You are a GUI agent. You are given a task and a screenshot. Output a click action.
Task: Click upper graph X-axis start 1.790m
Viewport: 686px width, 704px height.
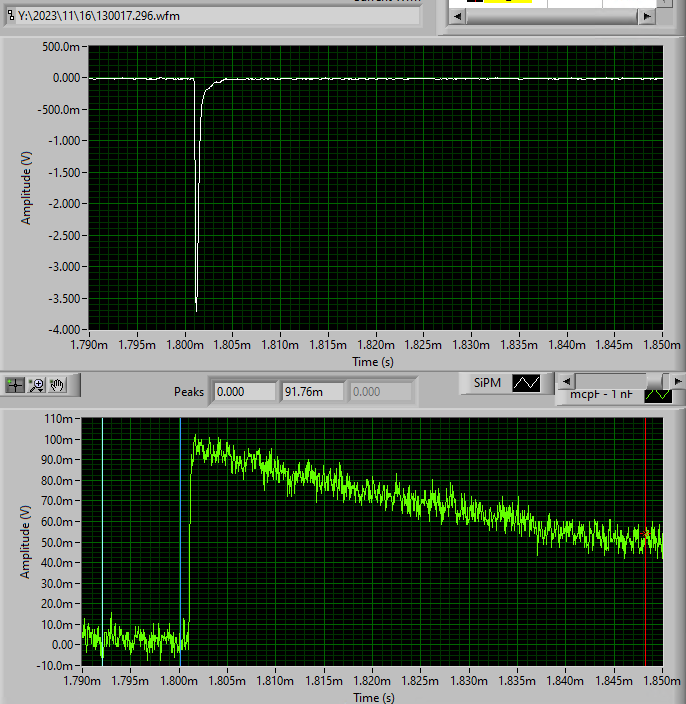pos(89,345)
